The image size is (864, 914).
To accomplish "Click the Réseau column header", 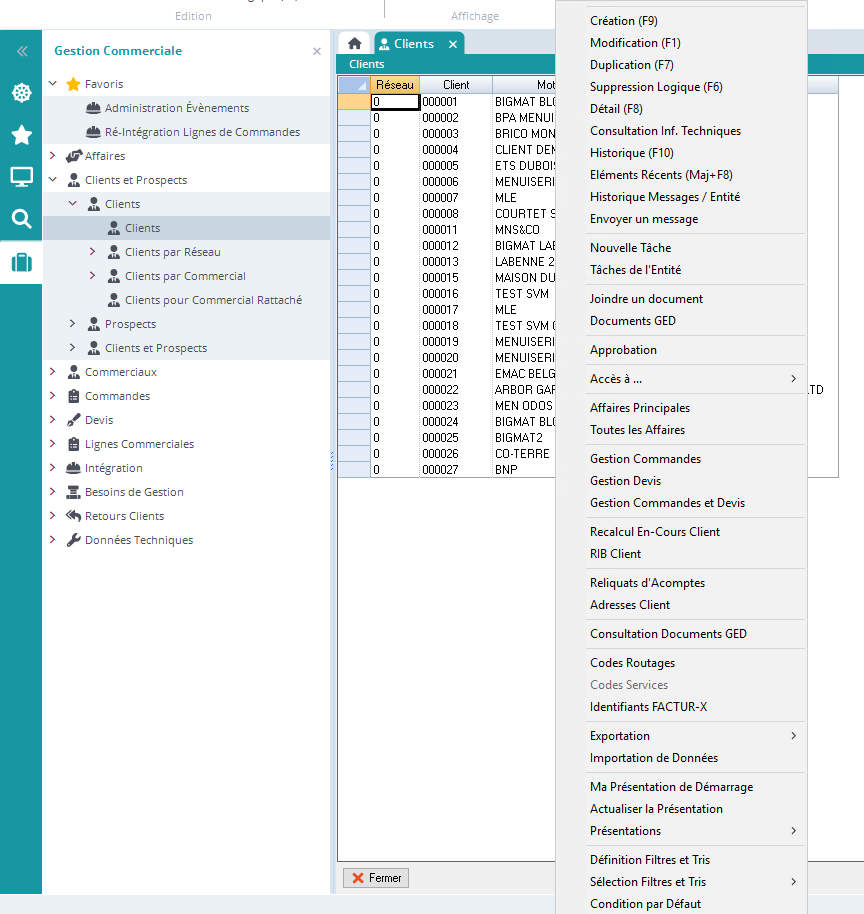I will [x=394, y=85].
